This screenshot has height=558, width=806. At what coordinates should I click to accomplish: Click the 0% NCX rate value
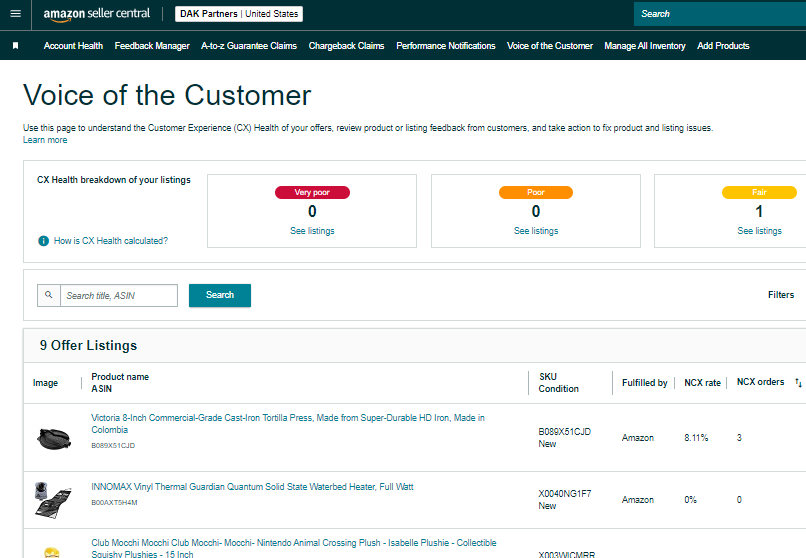pos(690,499)
